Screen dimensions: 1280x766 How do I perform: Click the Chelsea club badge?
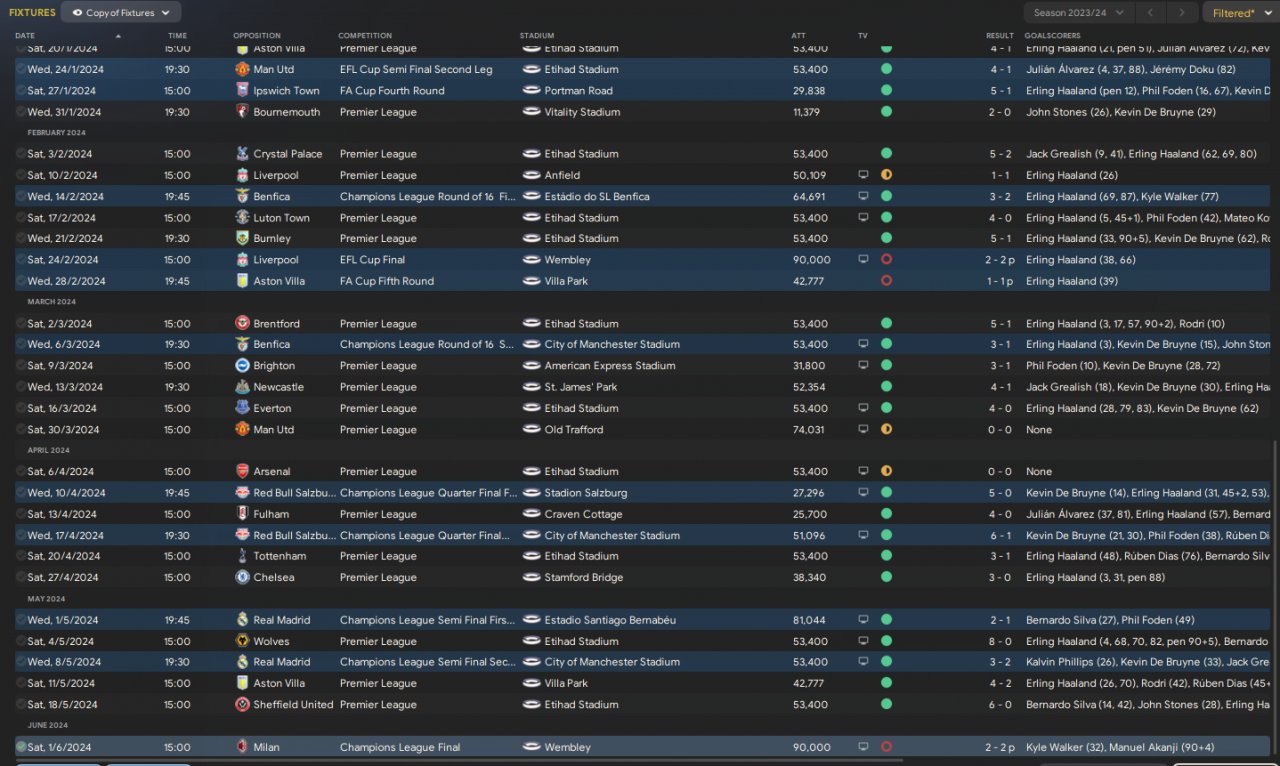coord(242,577)
